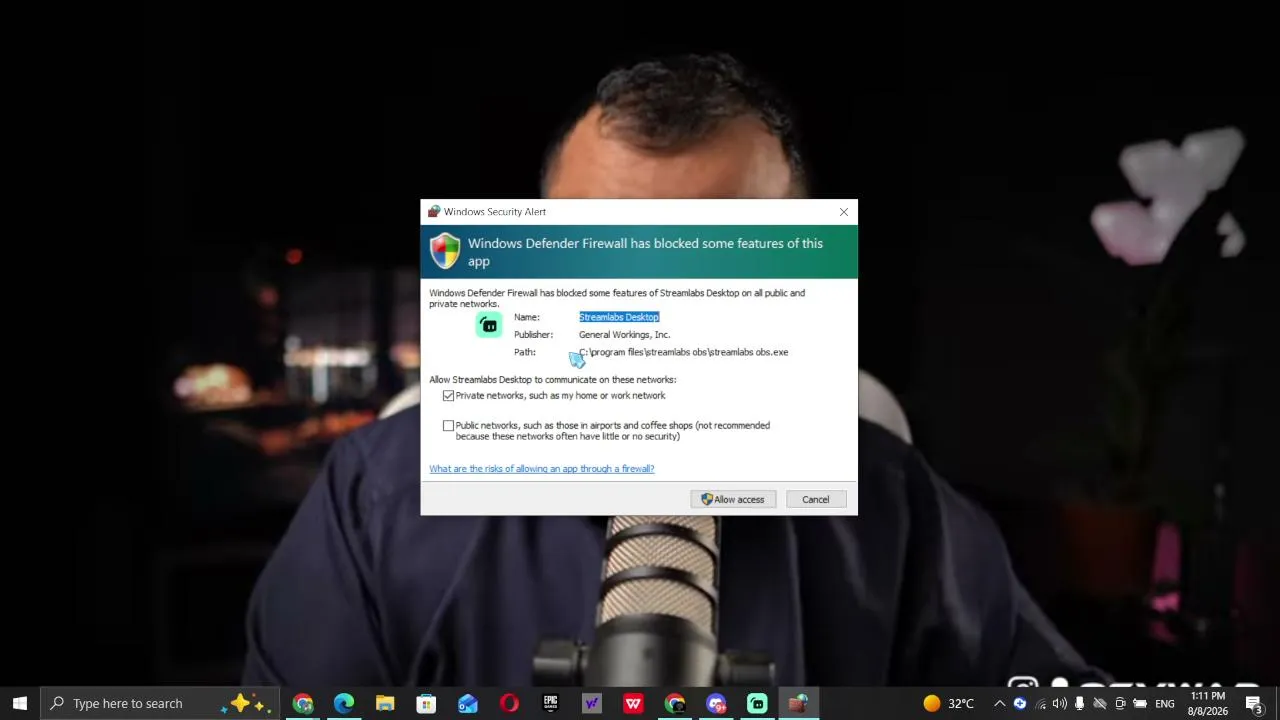The width and height of the screenshot is (1280, 720).
Task: Click the Windows Defender shield icon in banner
Action: point(445,251)
